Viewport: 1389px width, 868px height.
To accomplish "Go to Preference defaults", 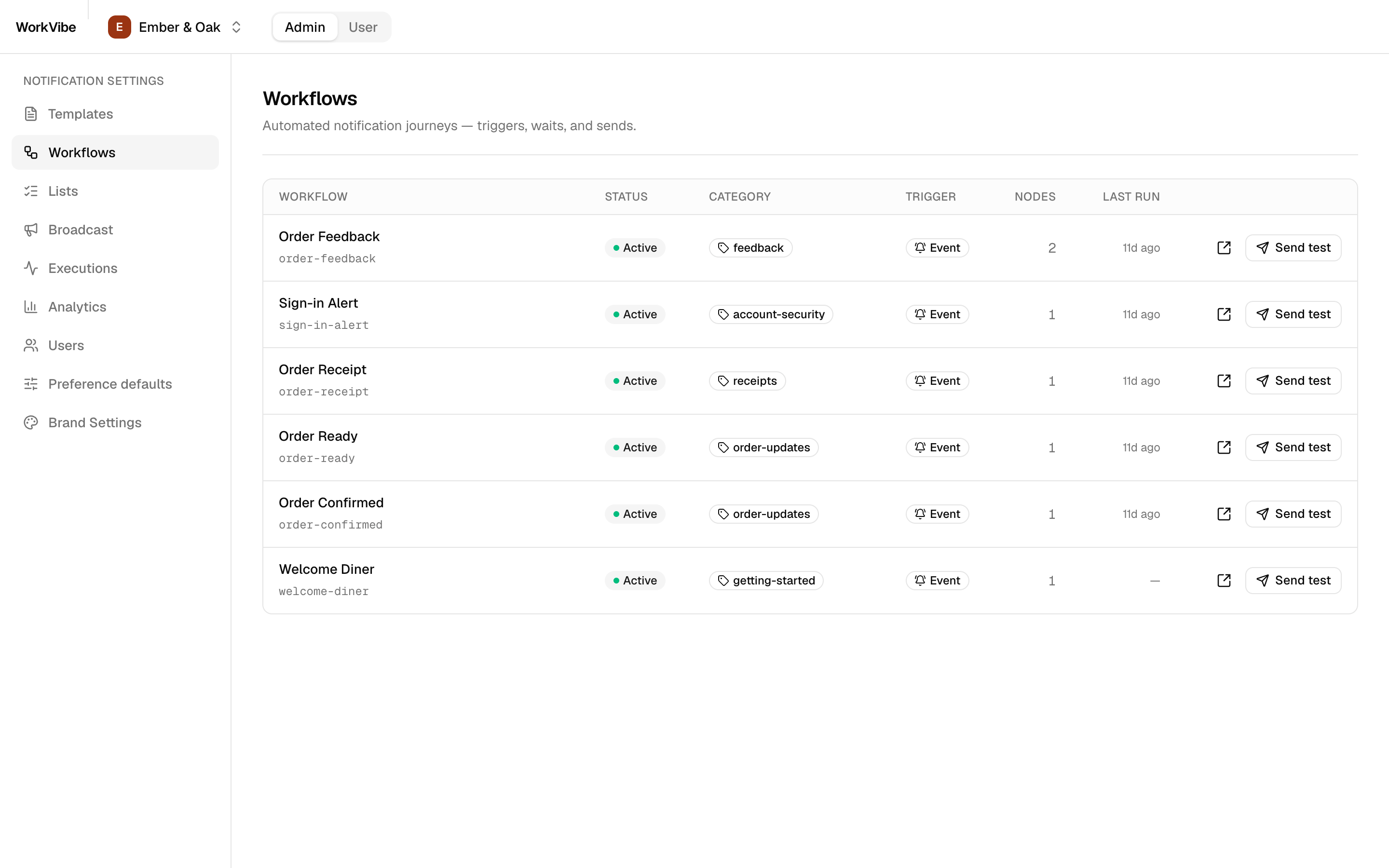I will [x=115, y=383].
